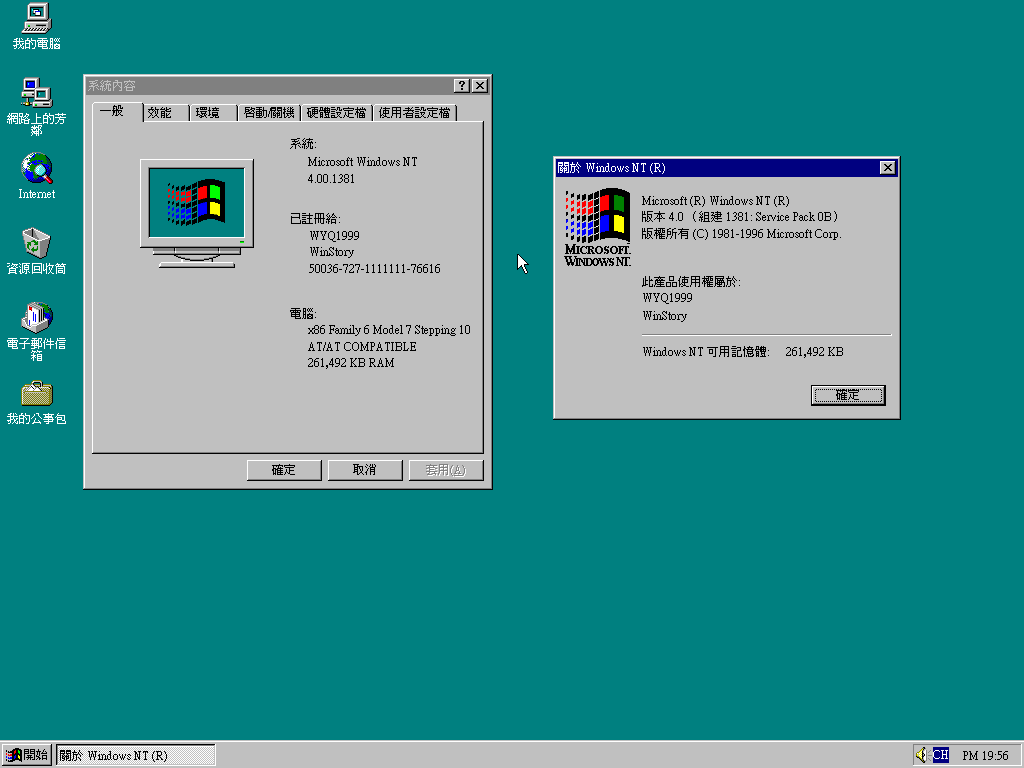The image size is (1024, 768).
Task: Click WYQ1999 in the About dialog
Action: point(667,298)
